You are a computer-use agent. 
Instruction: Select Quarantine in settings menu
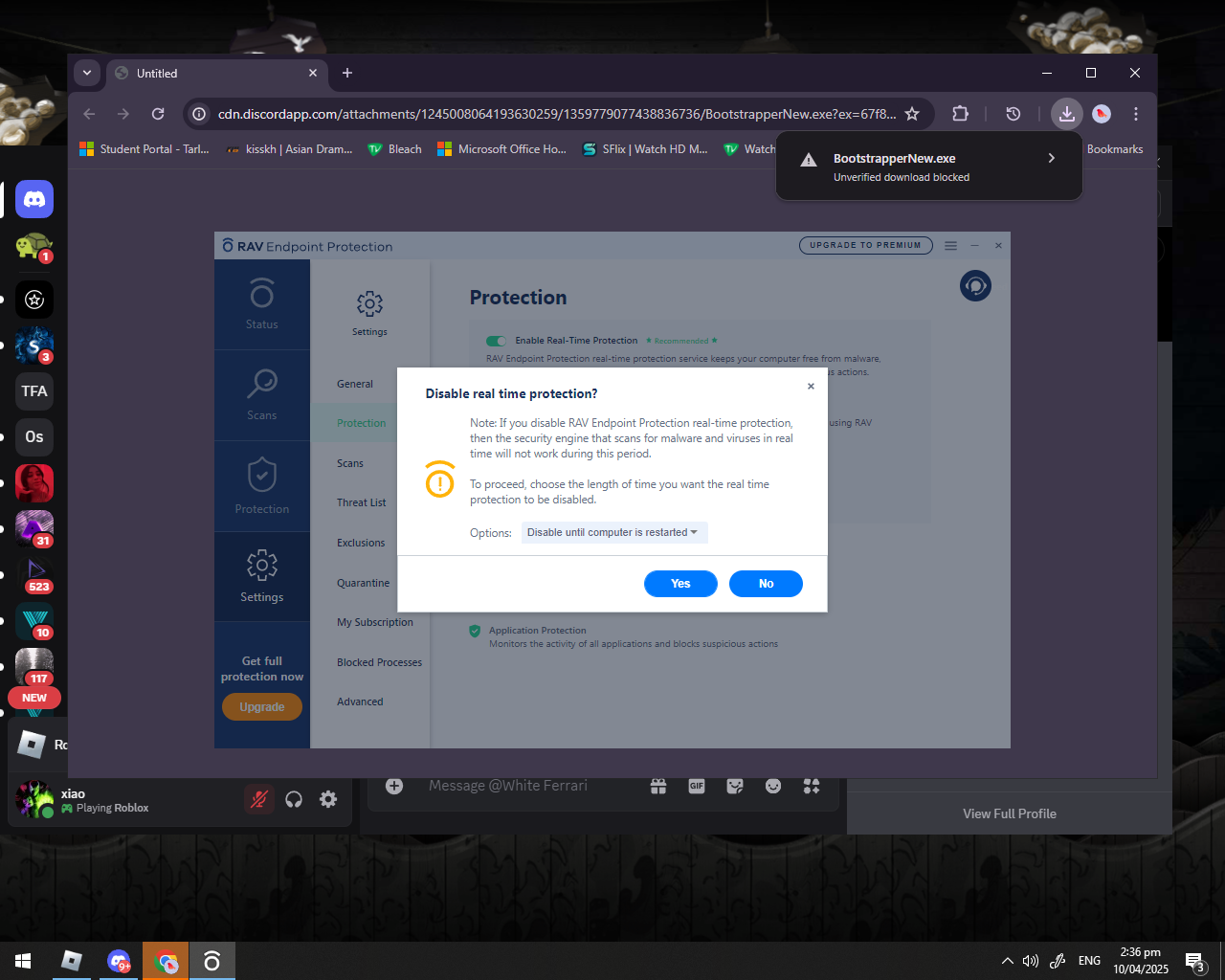364,583
